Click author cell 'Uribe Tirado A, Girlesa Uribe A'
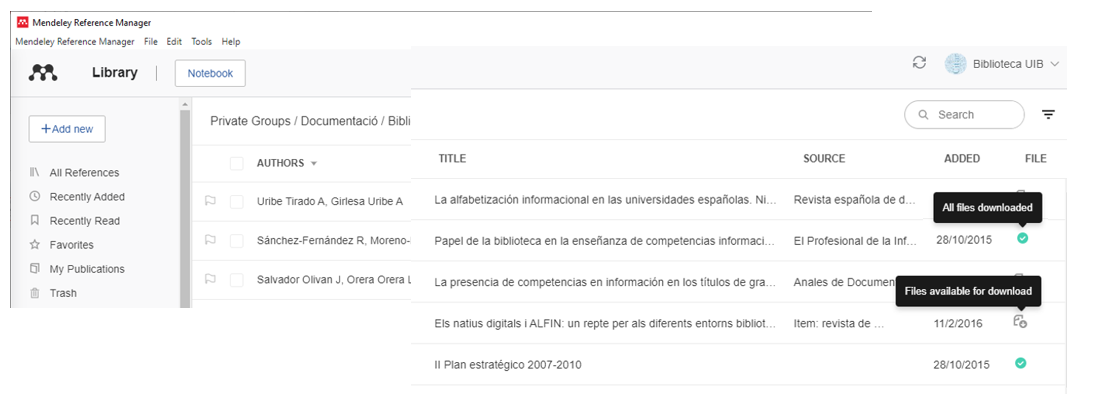1099x394 pixels. [x=329, y=202]
